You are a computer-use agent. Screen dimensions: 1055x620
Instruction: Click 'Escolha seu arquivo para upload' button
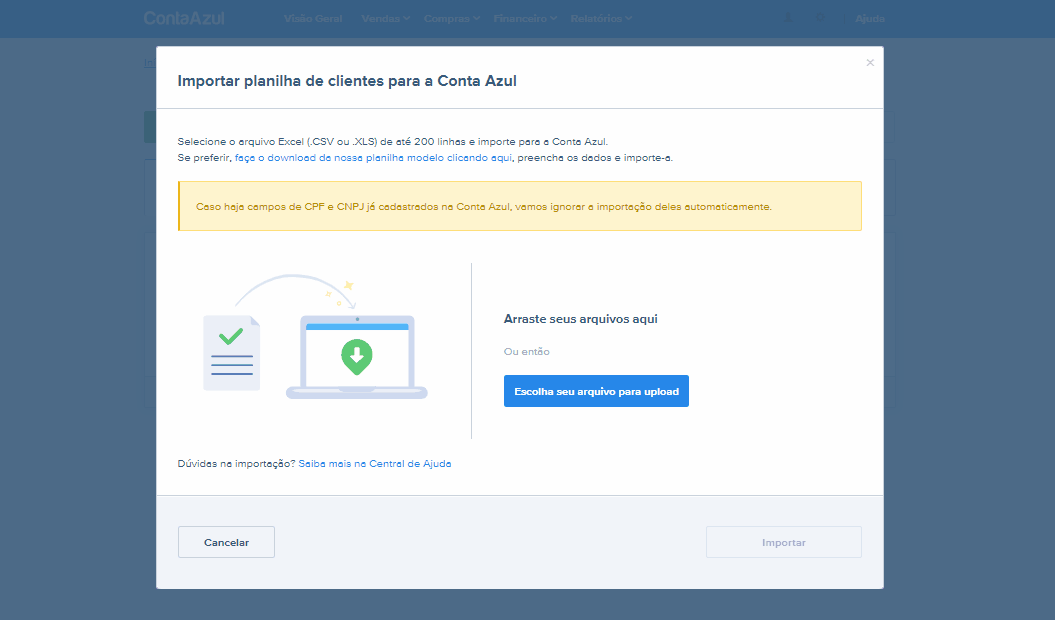tap(596, 391)
